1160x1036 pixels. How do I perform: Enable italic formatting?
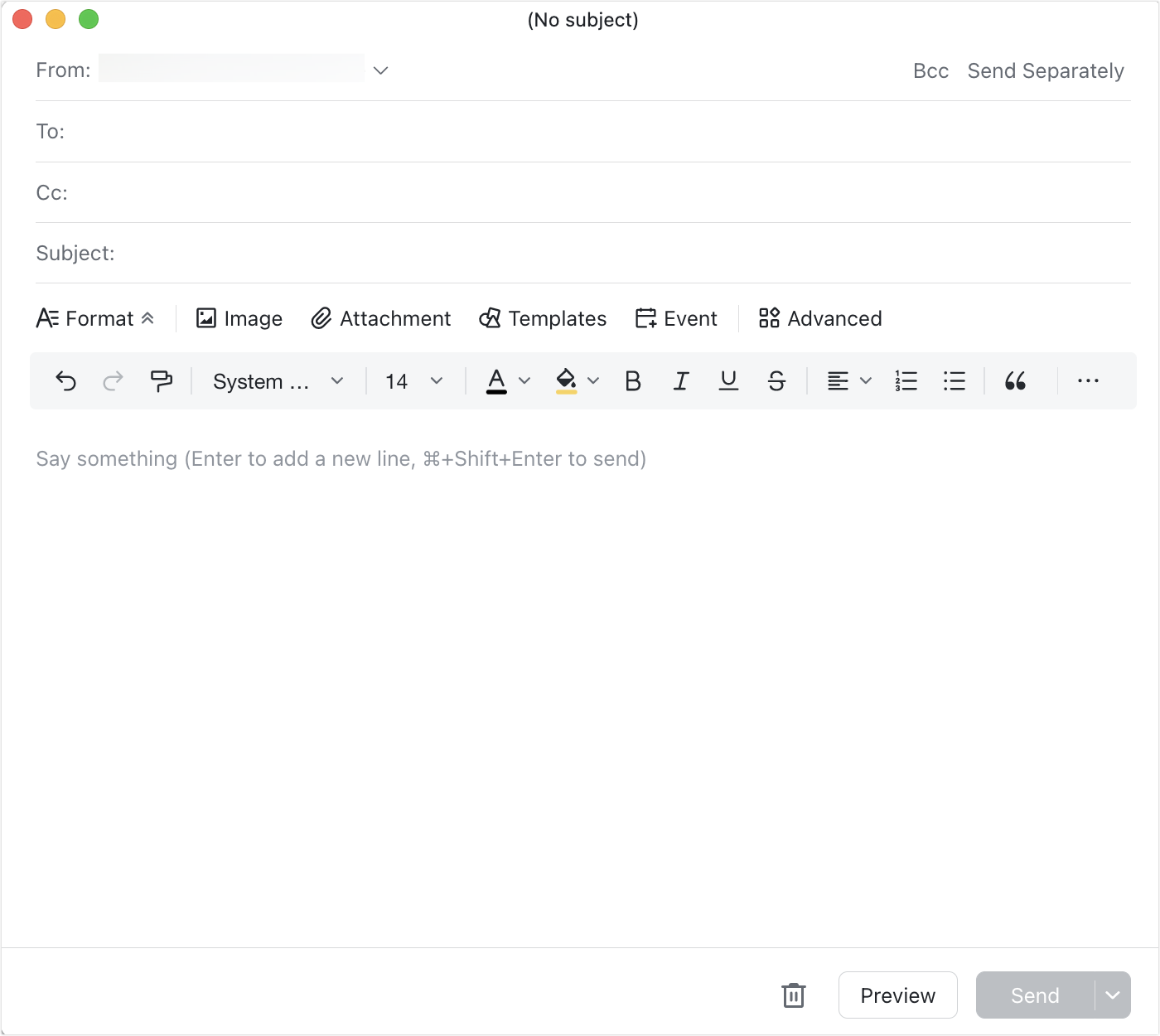(x=681, y=380)
